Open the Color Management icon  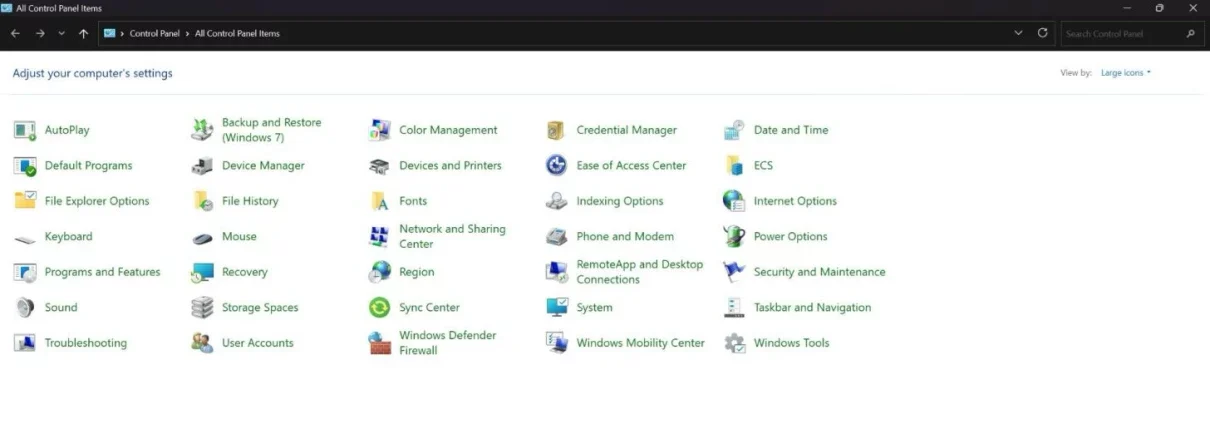[x=380, y=130]
